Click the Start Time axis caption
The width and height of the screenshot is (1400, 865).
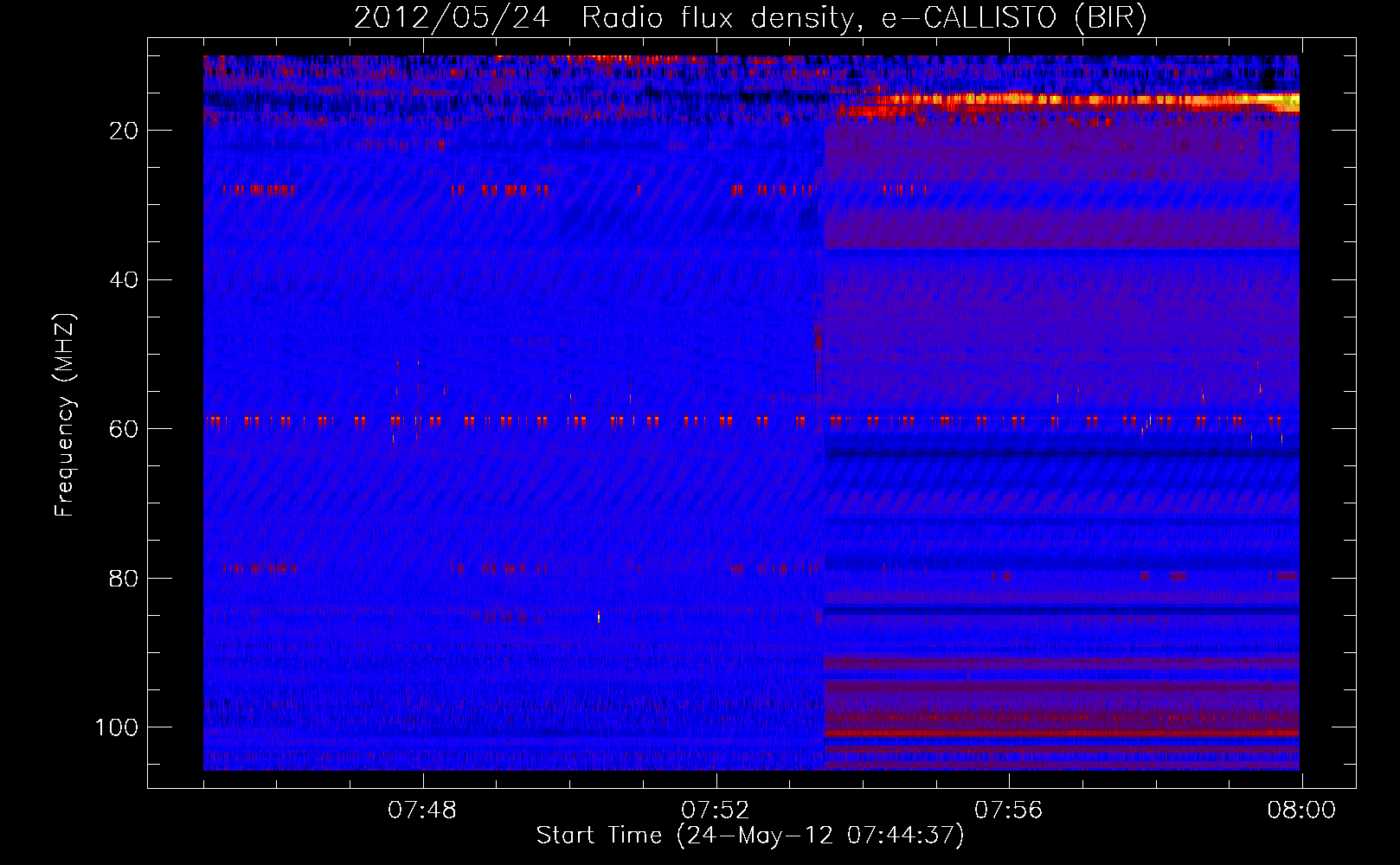pyautogui.click(x=750, y=836)
